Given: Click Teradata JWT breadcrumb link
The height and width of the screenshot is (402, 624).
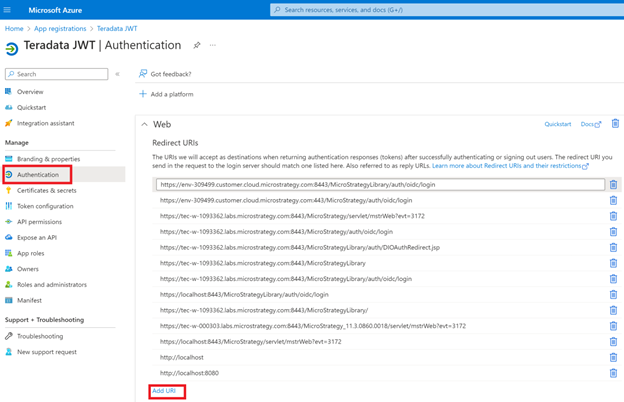Looking at the screenshot, I should pyautogui.click(x=117, y=29).
